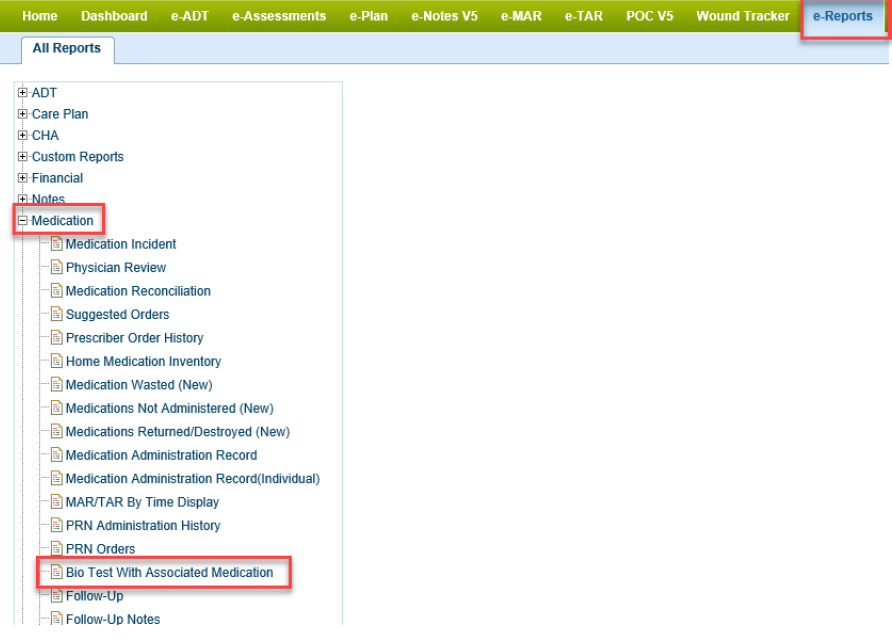Image resolution: width=892 pixels, height=641 pixels.
Task: Open the Physician Review report
Action: (x=116, y=267)
